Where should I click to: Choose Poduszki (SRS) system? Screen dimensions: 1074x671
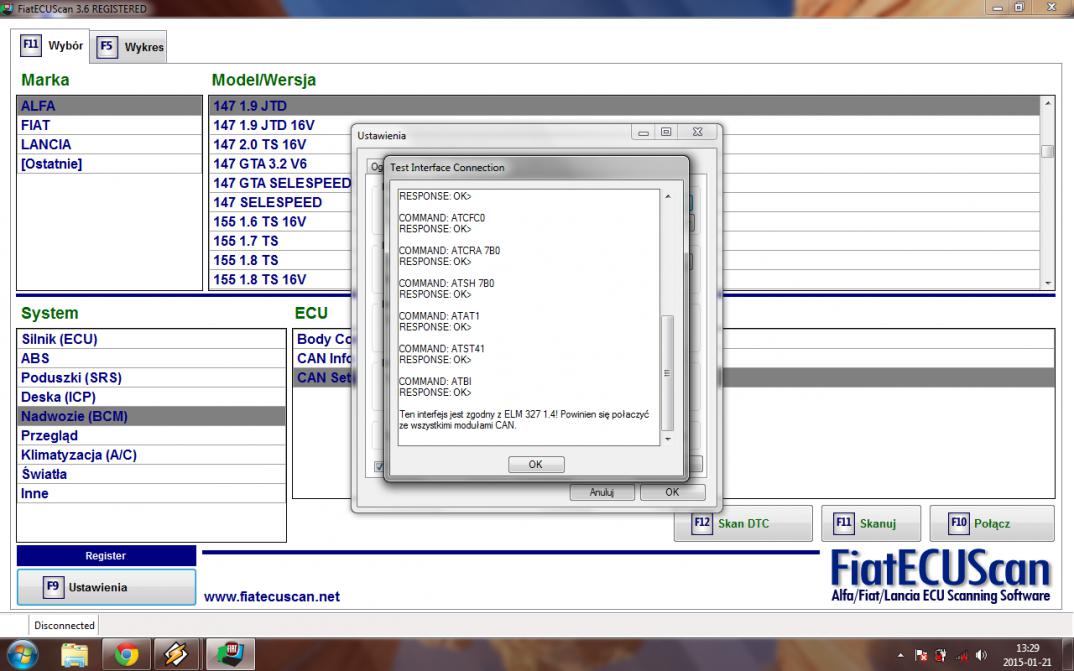coord(151,377)
